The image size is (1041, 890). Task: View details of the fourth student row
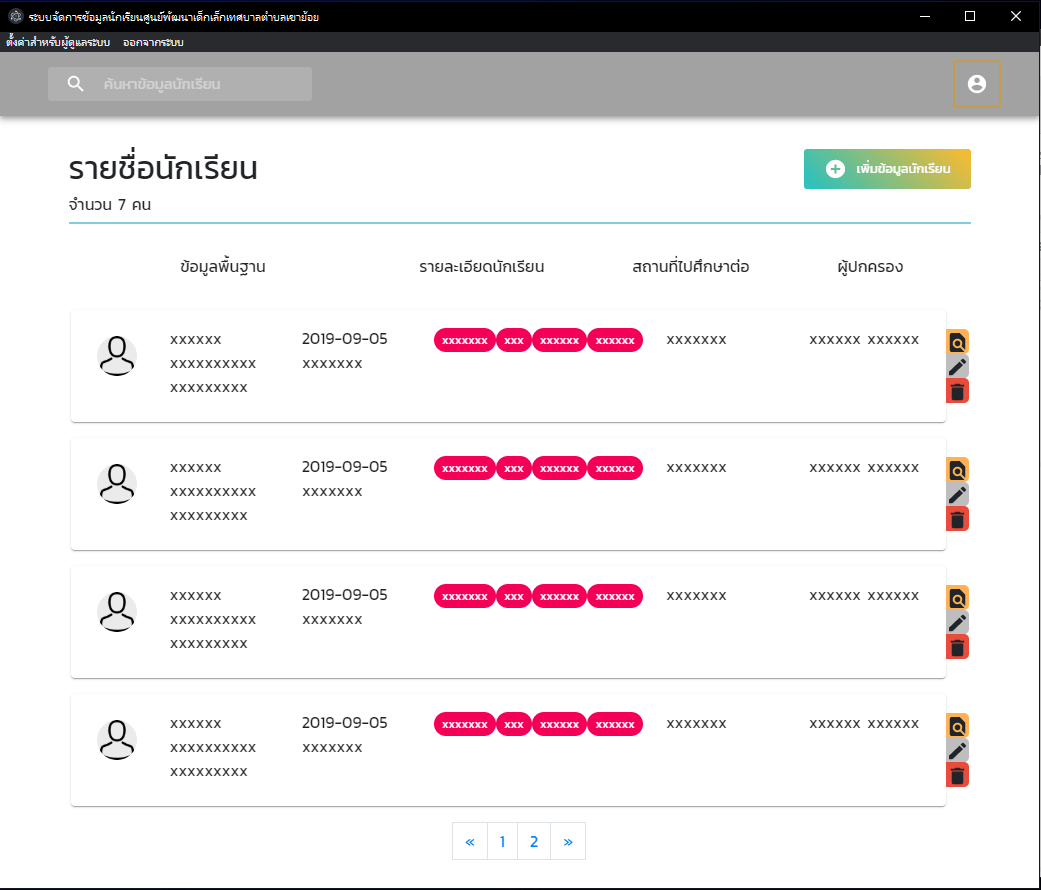[x=957, y=726]
